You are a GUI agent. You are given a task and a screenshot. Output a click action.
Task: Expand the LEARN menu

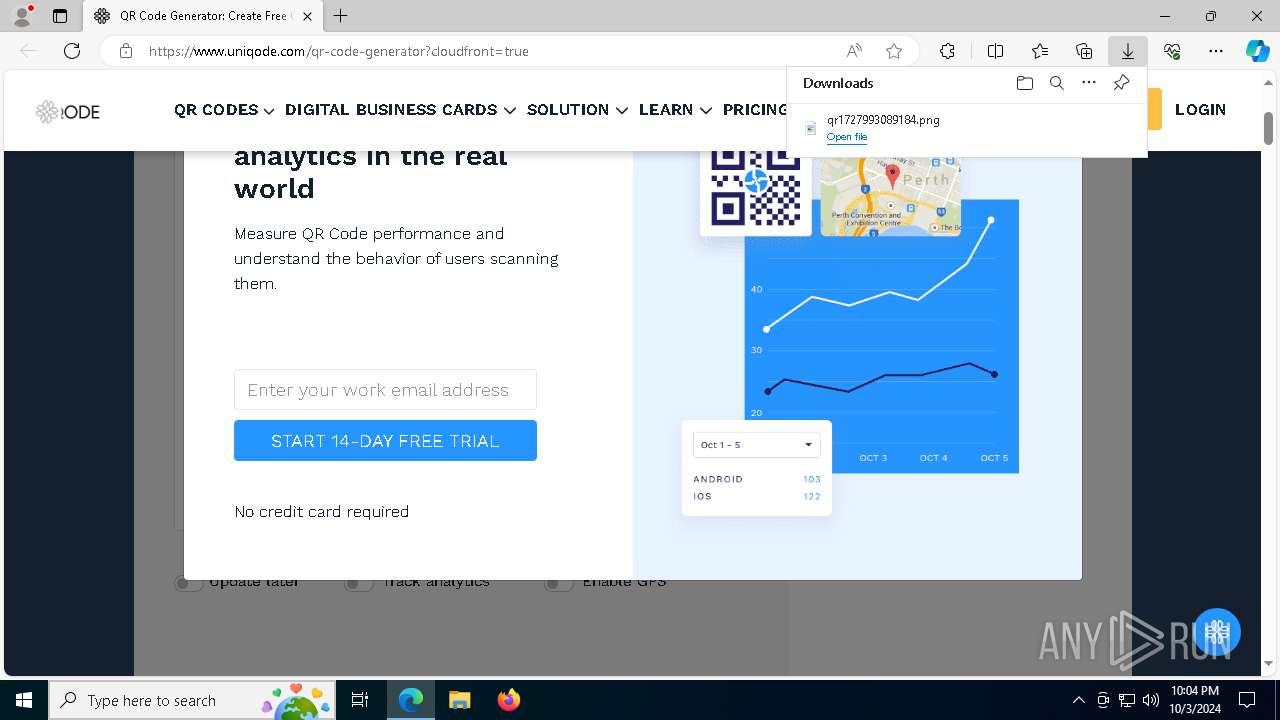pyautogui.click(x=675, y=110)
